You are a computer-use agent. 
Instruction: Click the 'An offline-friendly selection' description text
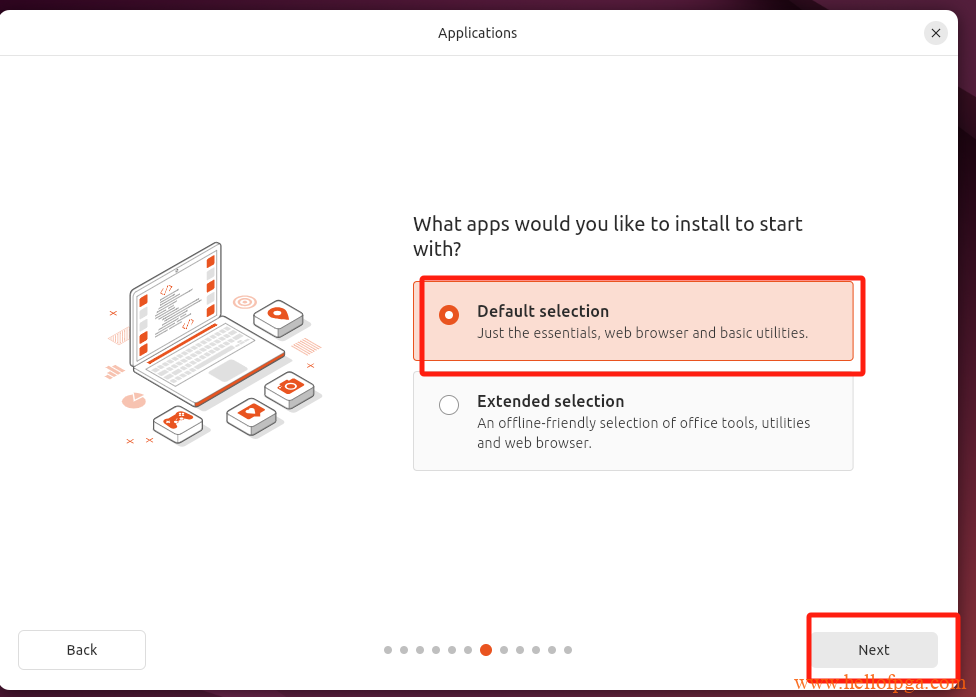click(x=644, y=433)
